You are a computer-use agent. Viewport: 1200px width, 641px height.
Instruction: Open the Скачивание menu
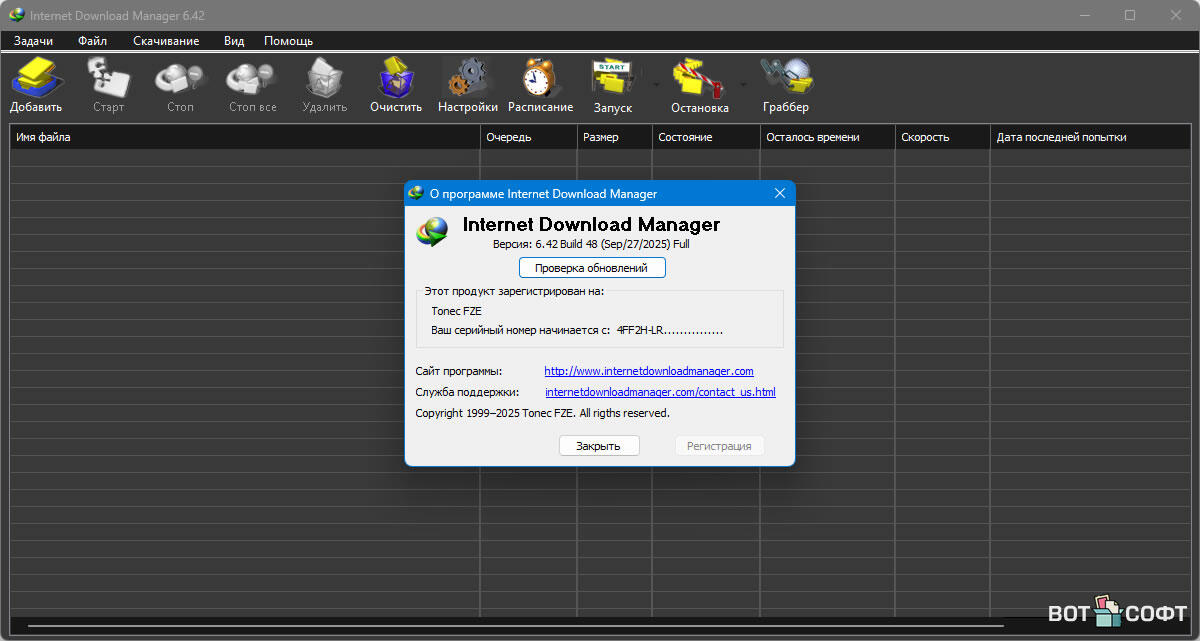(166, 41)
